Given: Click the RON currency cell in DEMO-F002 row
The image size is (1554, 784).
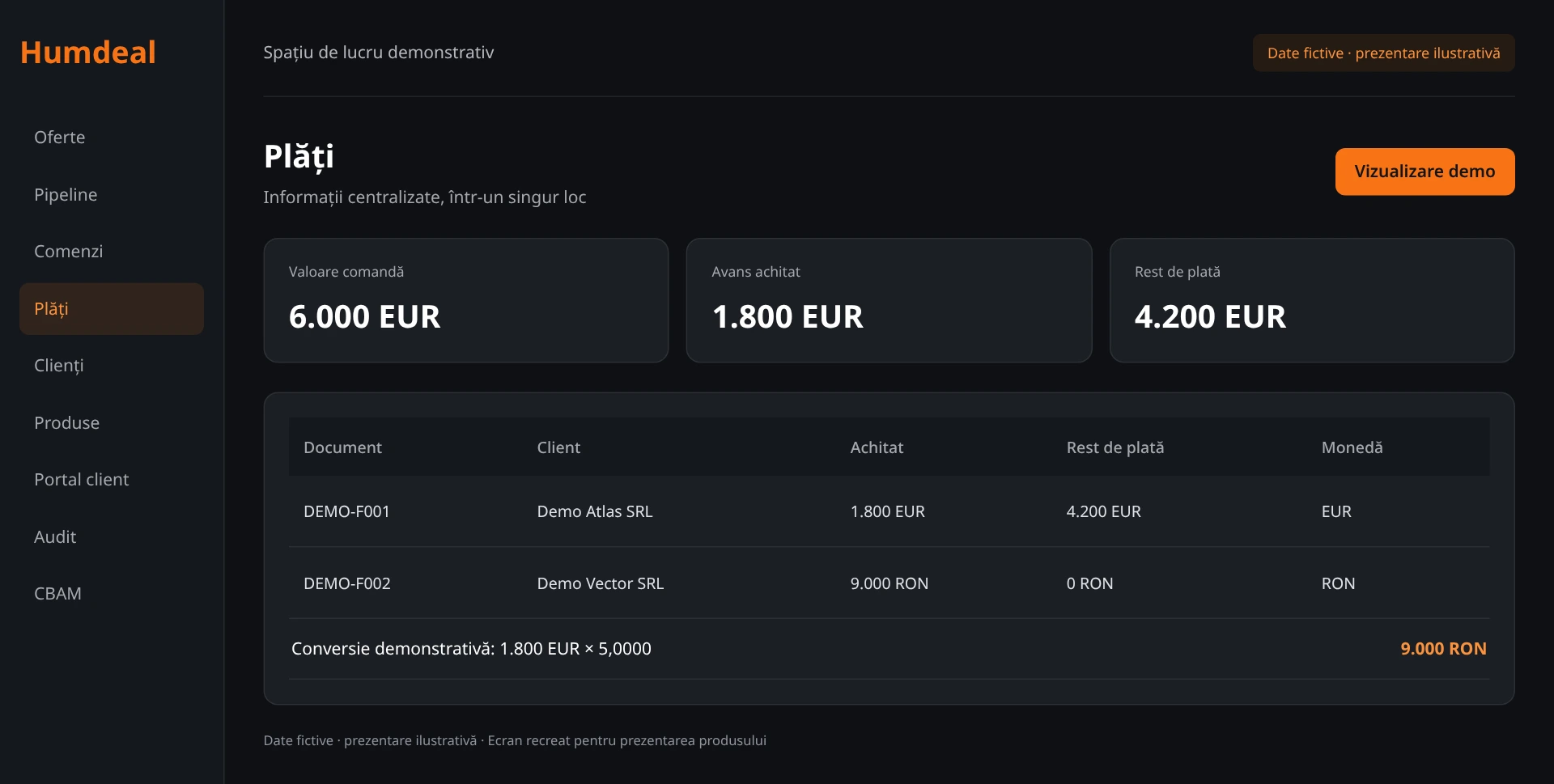Looking at the screenshot, I should 1338,583.
